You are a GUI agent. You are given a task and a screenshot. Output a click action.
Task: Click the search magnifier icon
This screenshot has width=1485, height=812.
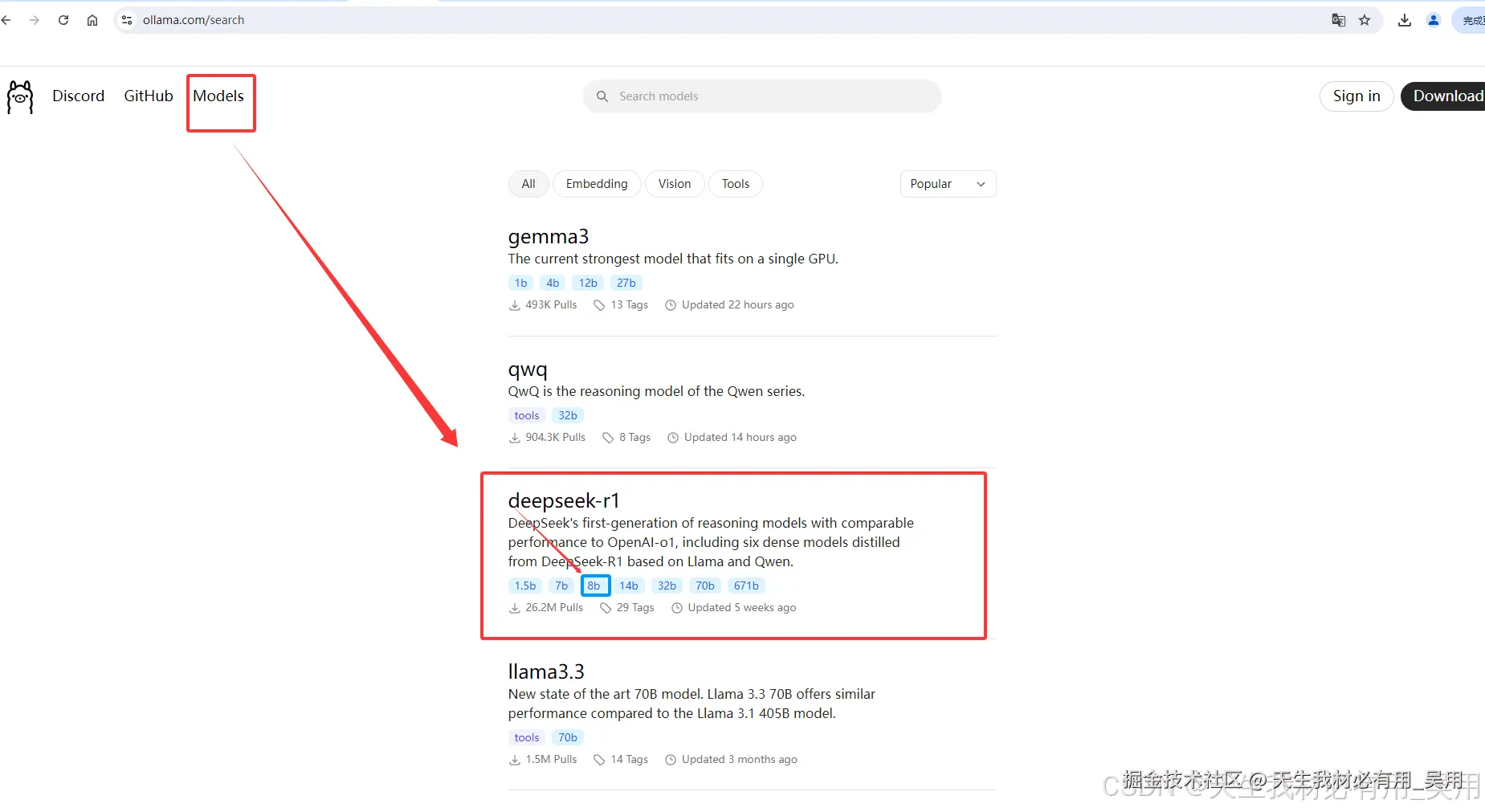[602, 96]
